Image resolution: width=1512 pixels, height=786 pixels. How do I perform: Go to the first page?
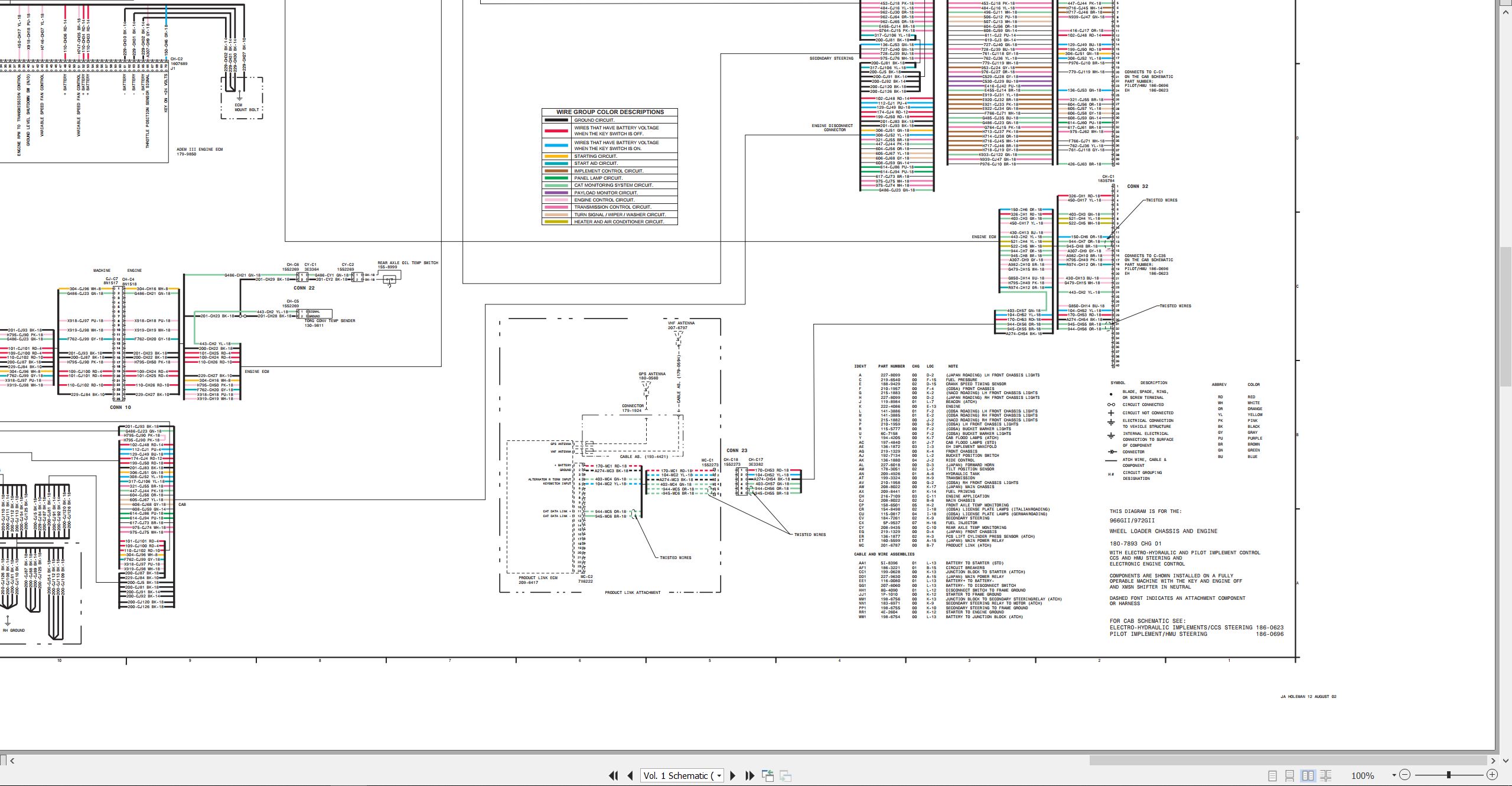[613, 775]
